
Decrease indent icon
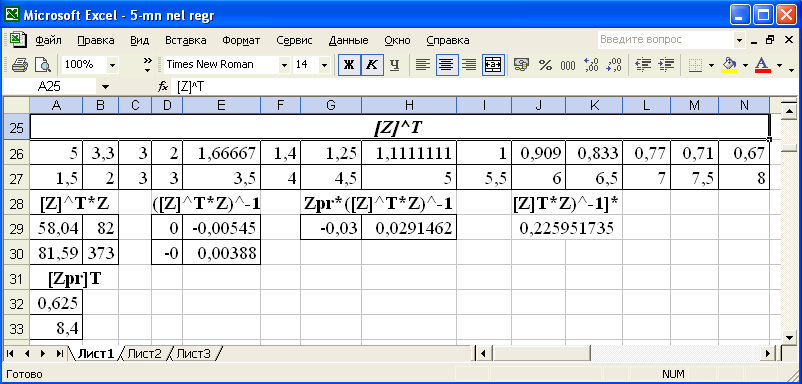(642, 65)
